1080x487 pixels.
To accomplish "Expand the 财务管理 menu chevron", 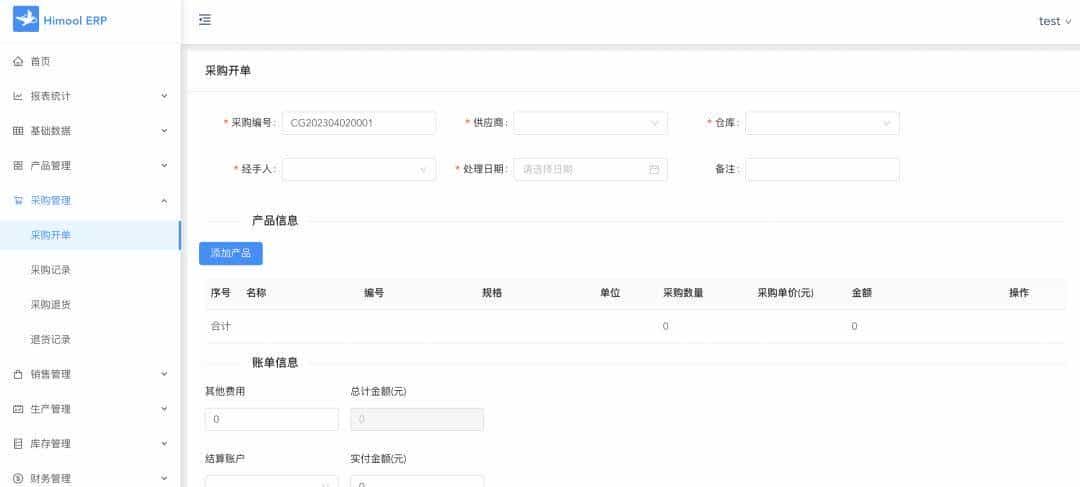I will (164, 477).
